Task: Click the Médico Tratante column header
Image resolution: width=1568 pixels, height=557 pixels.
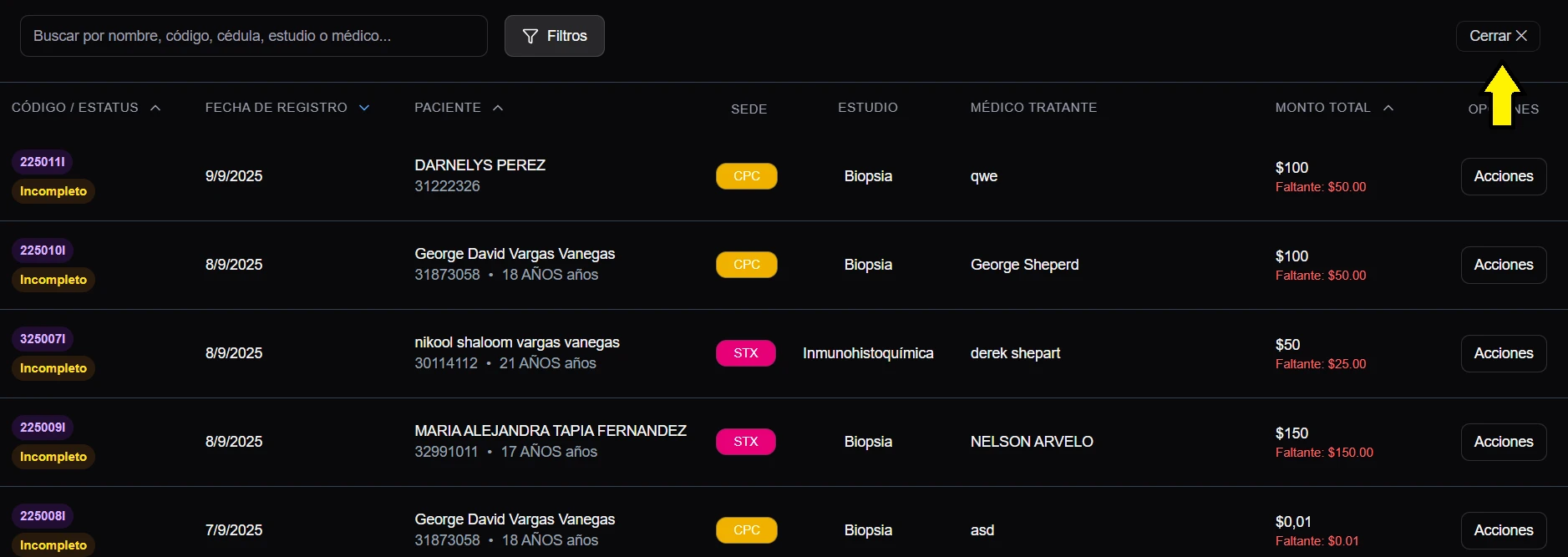Action: (x=1033, y=108)
